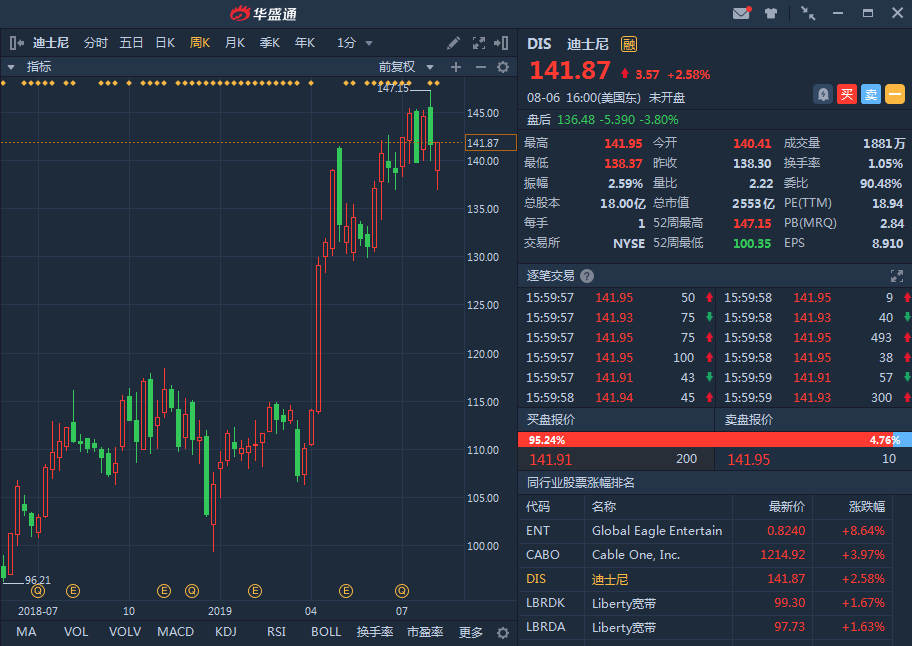Click the bid ask ratio bar
Screen dimensions: 912x646
715,440
